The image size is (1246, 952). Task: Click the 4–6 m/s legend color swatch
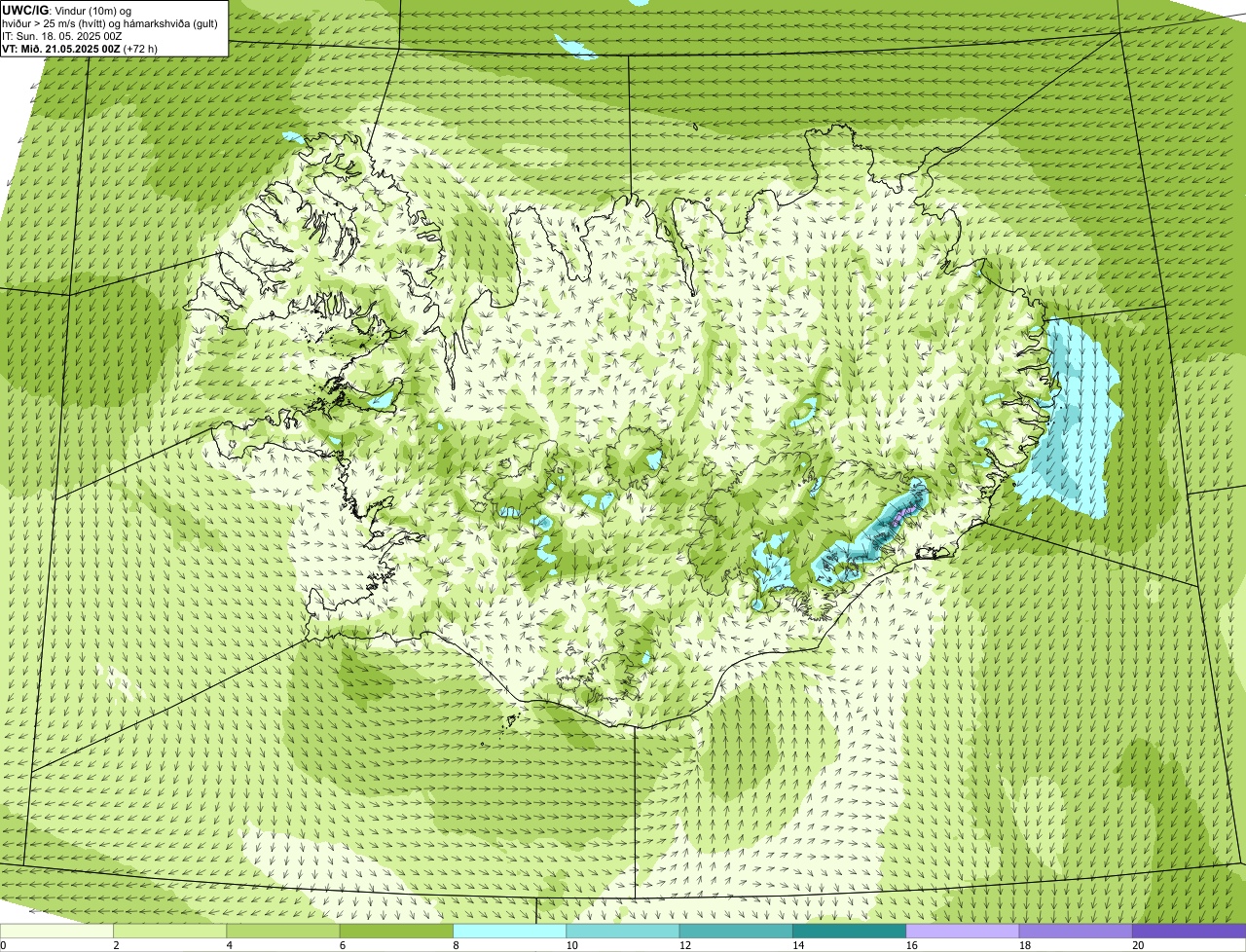tap(283, 931)
